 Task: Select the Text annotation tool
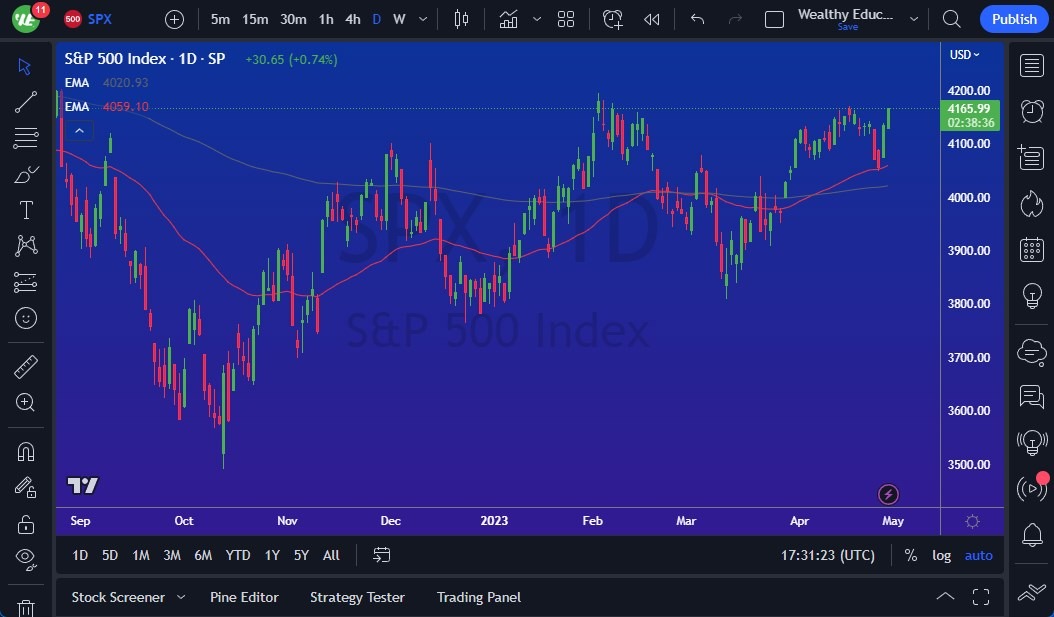(26, 210)
